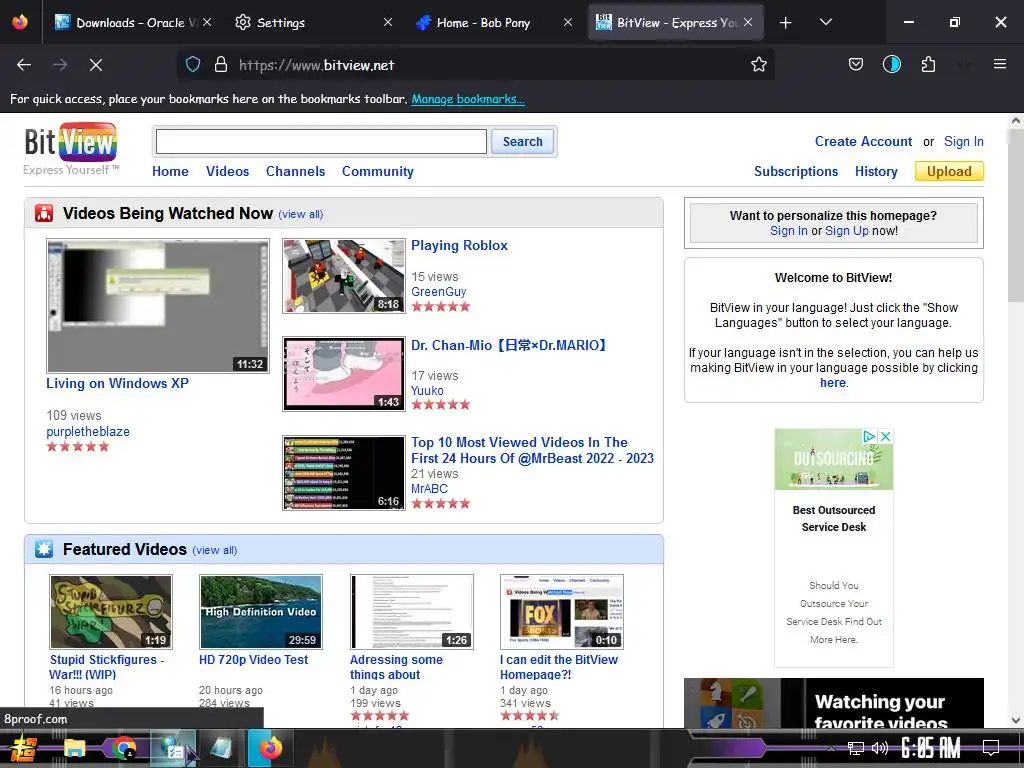The image size is (1024, 768).
Task: Open the Save to Pocket icon
Action: tap(856, 65)
